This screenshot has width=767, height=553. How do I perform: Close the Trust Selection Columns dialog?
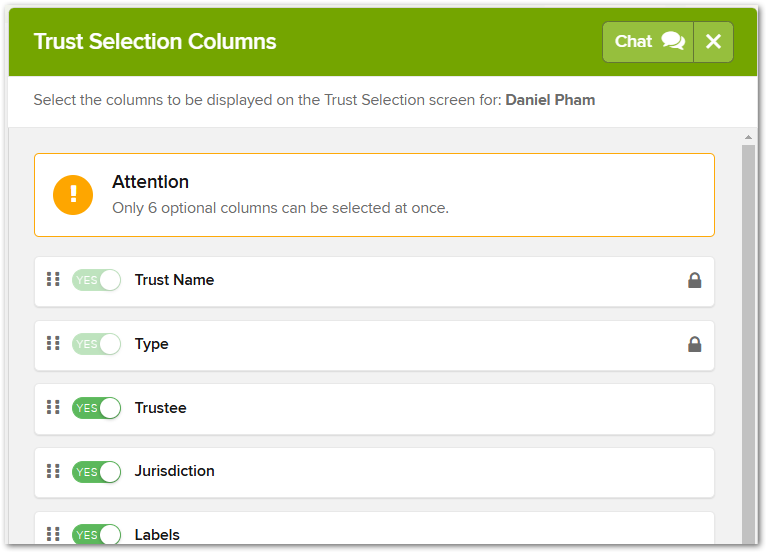(x=714, y=42)
